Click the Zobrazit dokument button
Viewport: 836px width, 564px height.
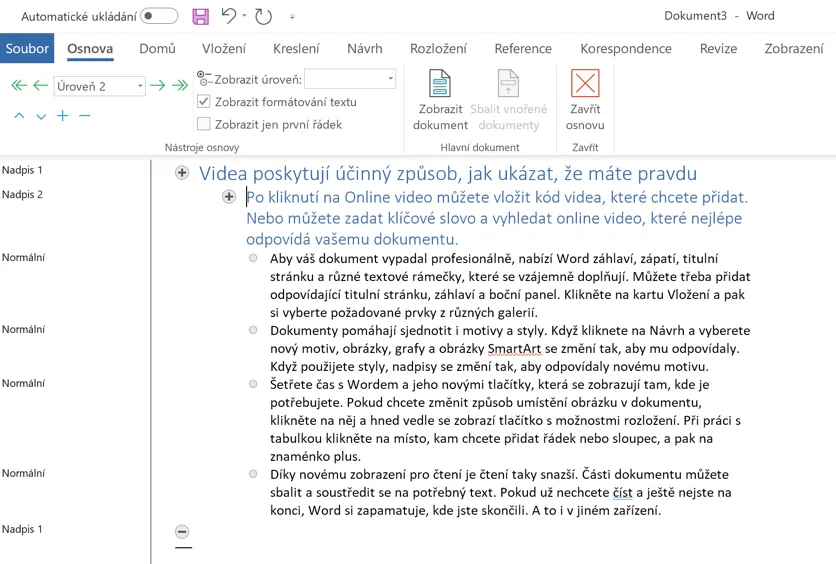click(x=440, y=100)
